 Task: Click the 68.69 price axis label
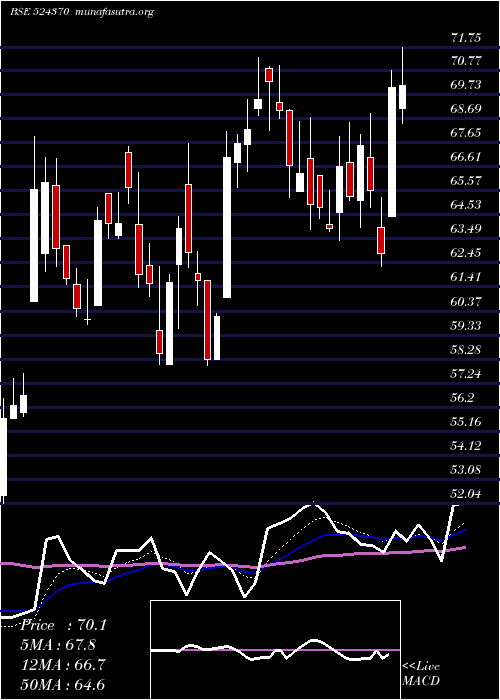pos(466,108)
